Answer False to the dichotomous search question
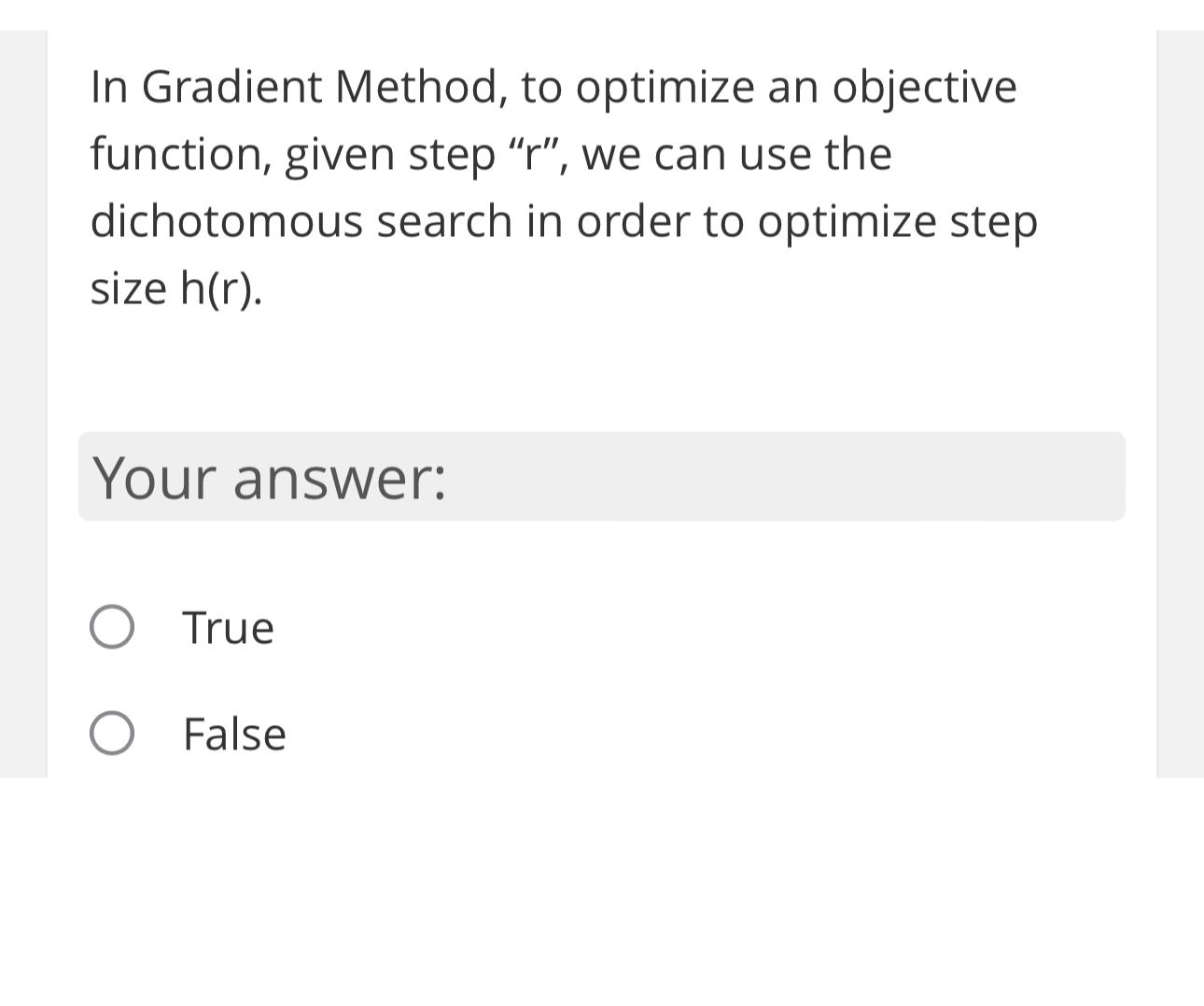 coord(112,734)
